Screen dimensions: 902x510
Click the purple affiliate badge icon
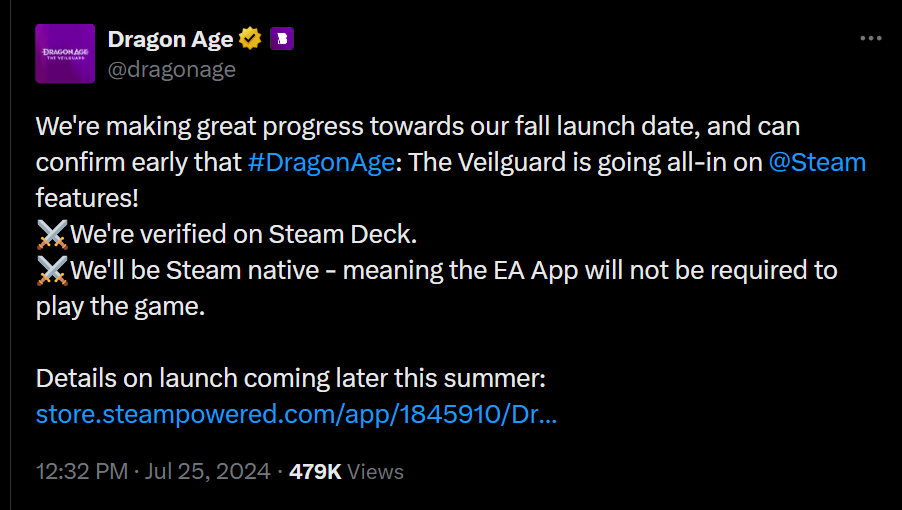coord(282,39)
